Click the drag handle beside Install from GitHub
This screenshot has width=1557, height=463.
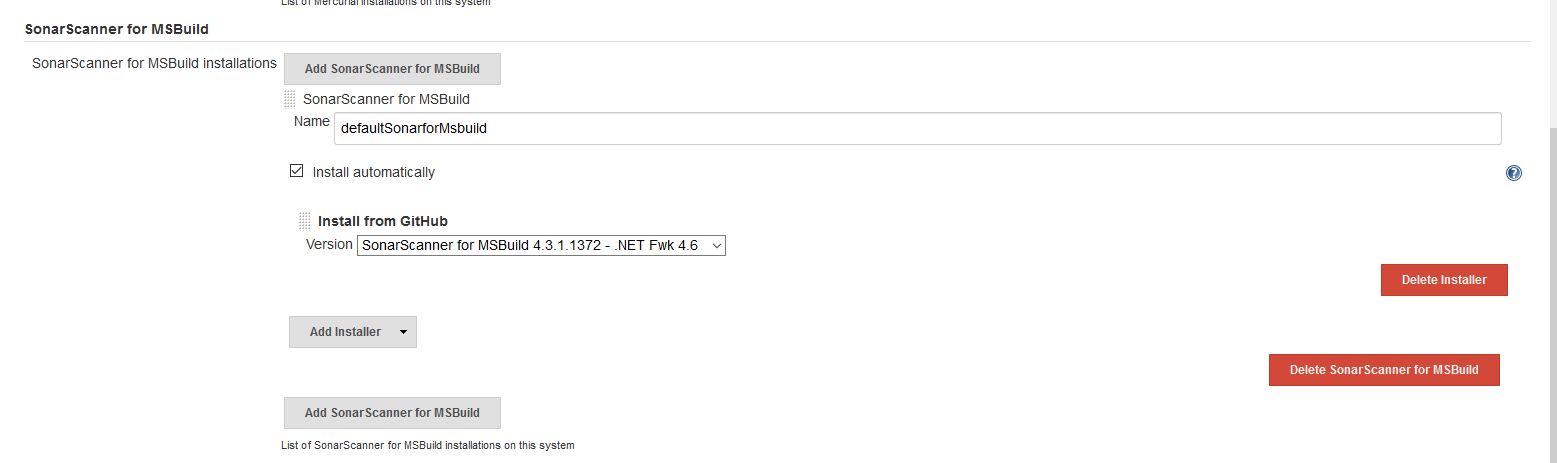coord(304,221)
